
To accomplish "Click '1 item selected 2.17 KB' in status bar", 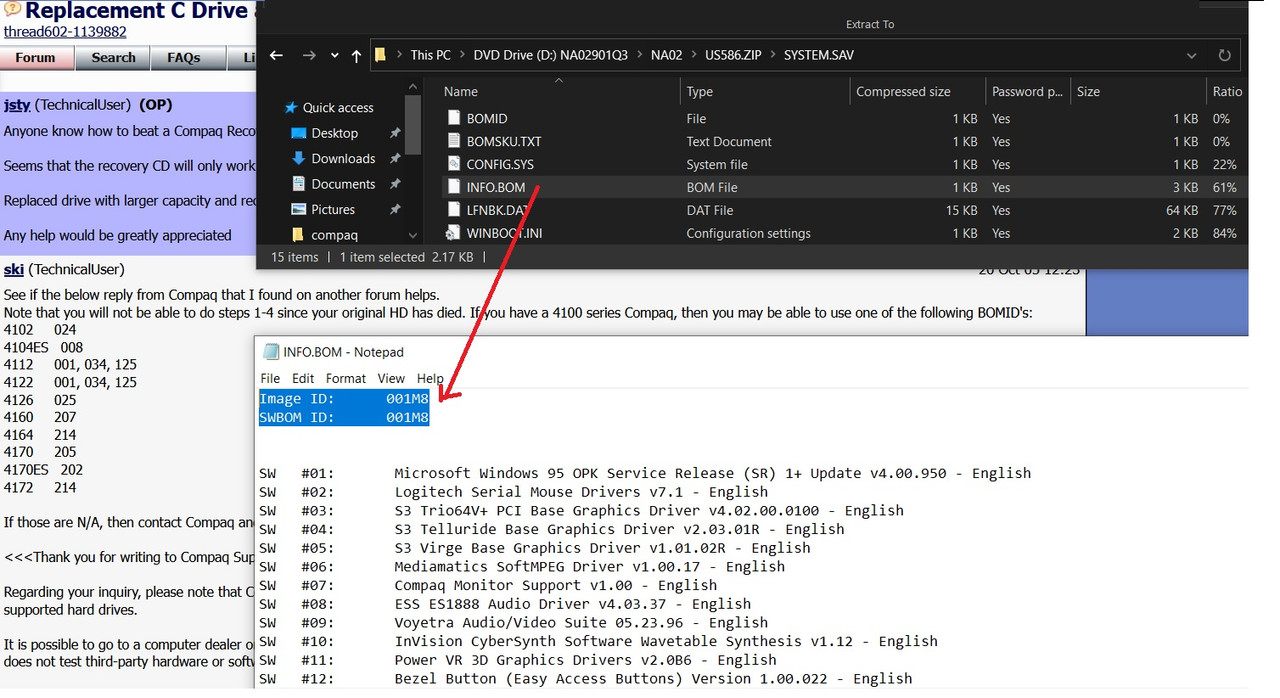I will click(x=406, y=257).
